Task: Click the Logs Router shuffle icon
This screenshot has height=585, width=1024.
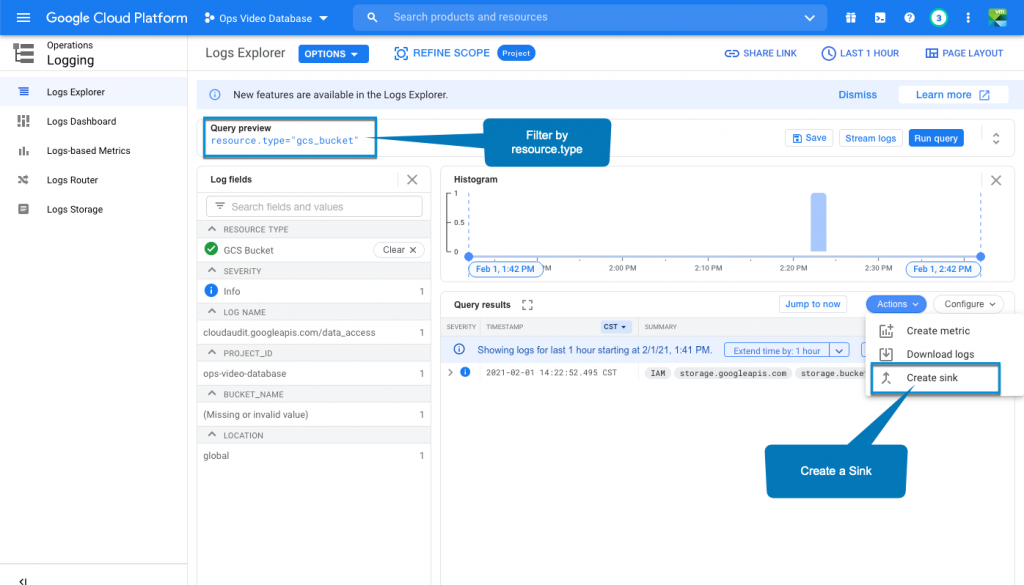Action: pos(24,180)
